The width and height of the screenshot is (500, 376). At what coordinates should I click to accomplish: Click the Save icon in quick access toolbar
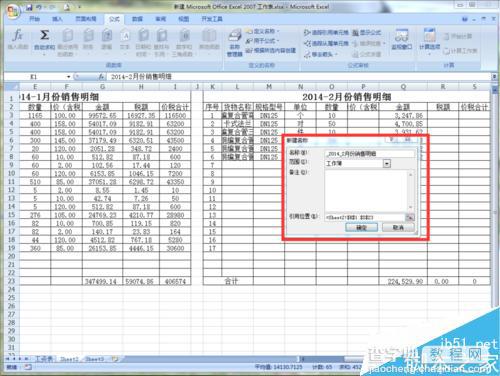[29, 7]
